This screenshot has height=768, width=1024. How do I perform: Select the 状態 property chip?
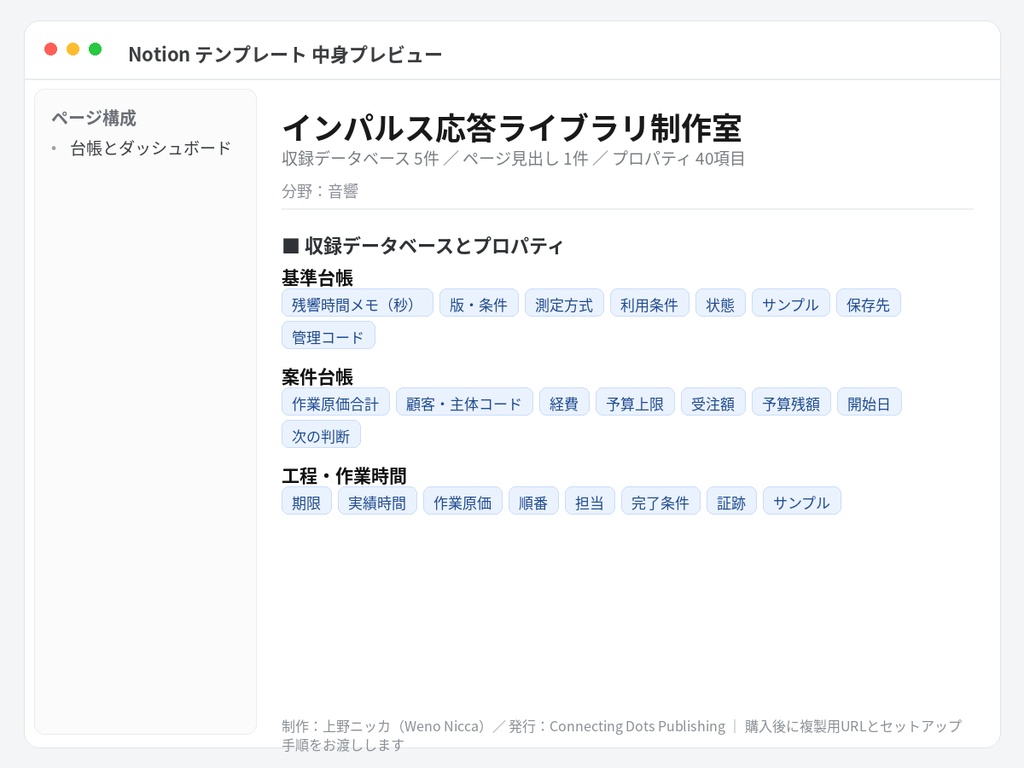[720, 303]
